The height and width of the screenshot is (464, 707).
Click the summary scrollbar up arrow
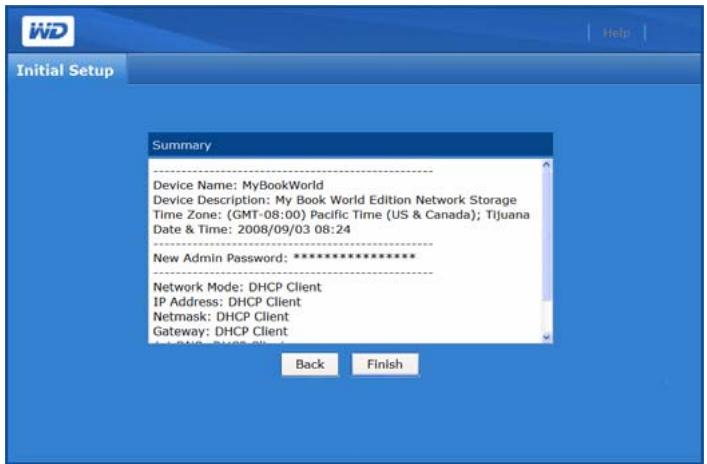click(546, 165)
